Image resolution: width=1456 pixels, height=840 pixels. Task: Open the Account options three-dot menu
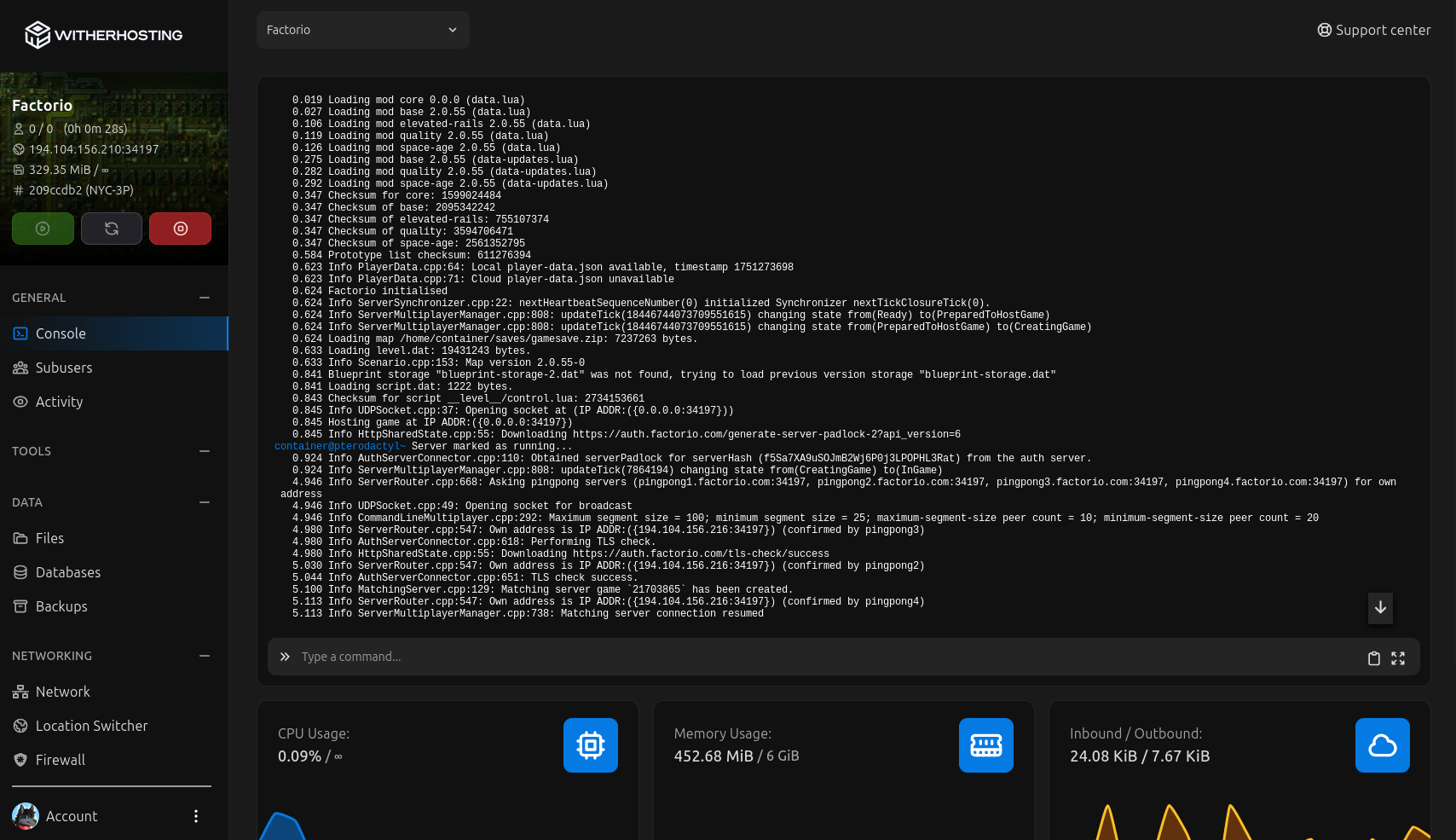[196, 816]
